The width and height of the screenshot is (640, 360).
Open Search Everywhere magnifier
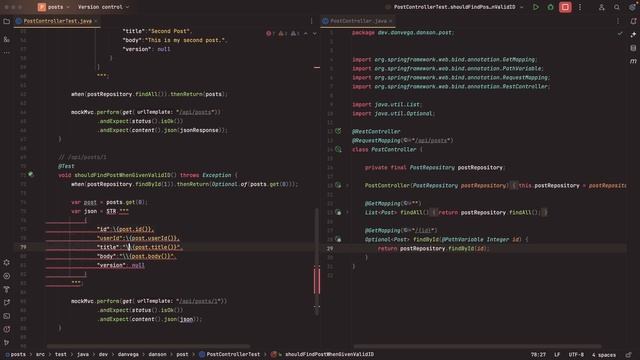click(617, 7)
